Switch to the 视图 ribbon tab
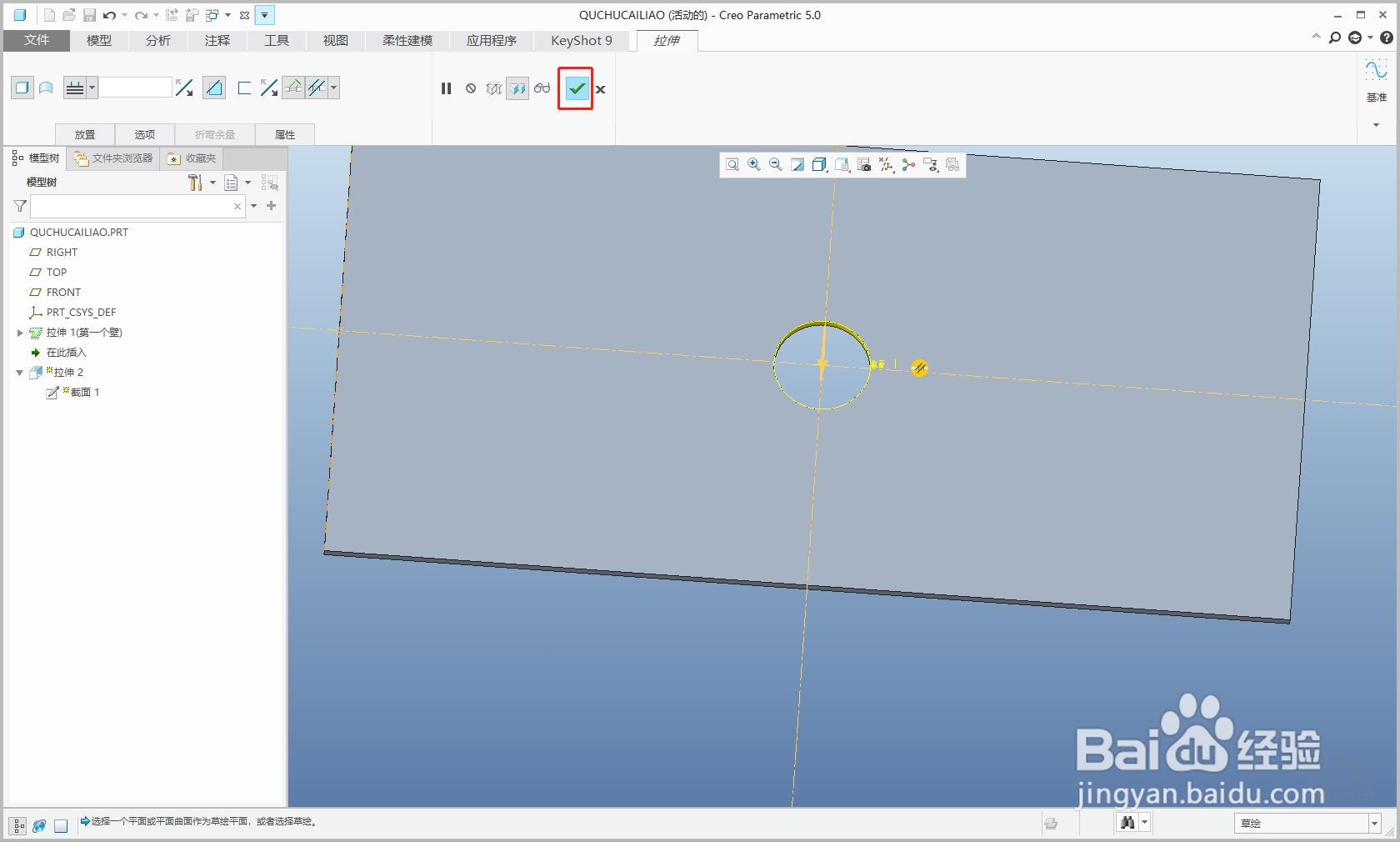This screenshot has width=1400, height=842. (x=336, y=40)
